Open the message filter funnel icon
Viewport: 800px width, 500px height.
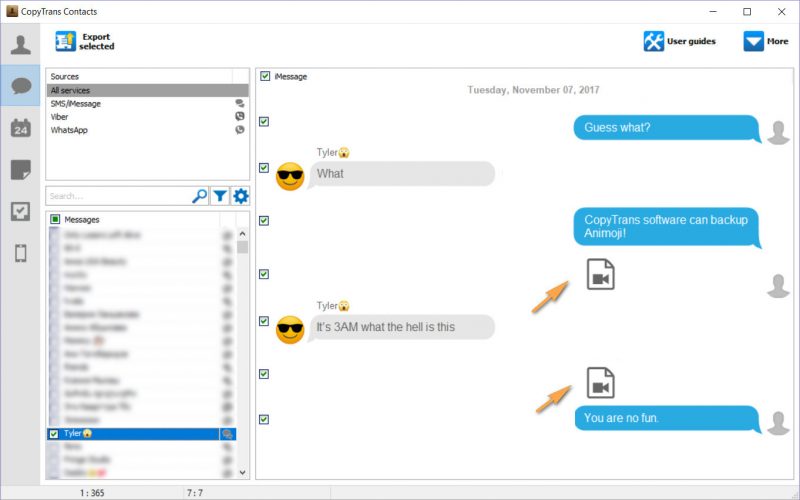(220, 196)
